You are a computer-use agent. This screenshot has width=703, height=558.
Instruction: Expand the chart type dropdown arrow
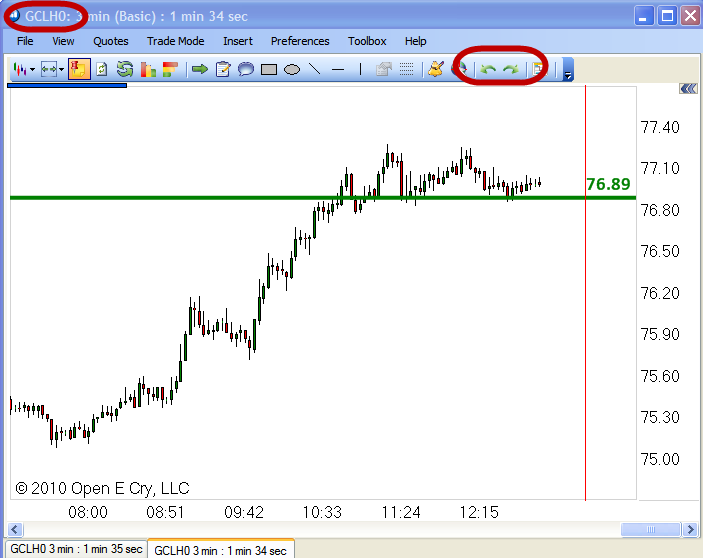point(32,70)
